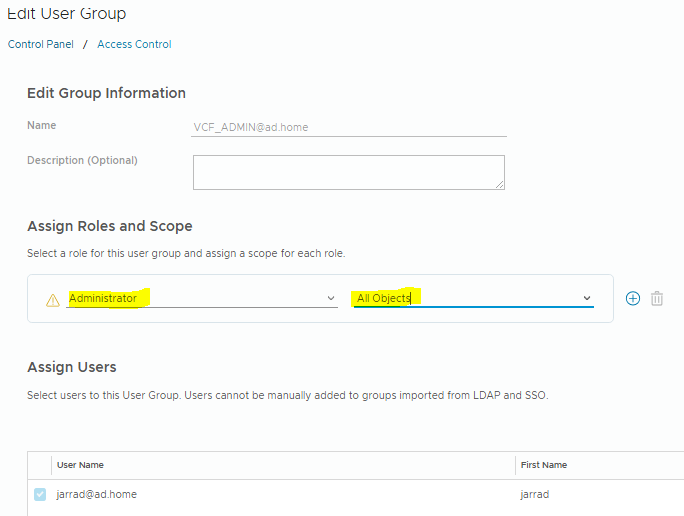The width and height of the screenshot is (684, 516).
Task: Open the Administrator role dropdown
Action: coord(200,299)
